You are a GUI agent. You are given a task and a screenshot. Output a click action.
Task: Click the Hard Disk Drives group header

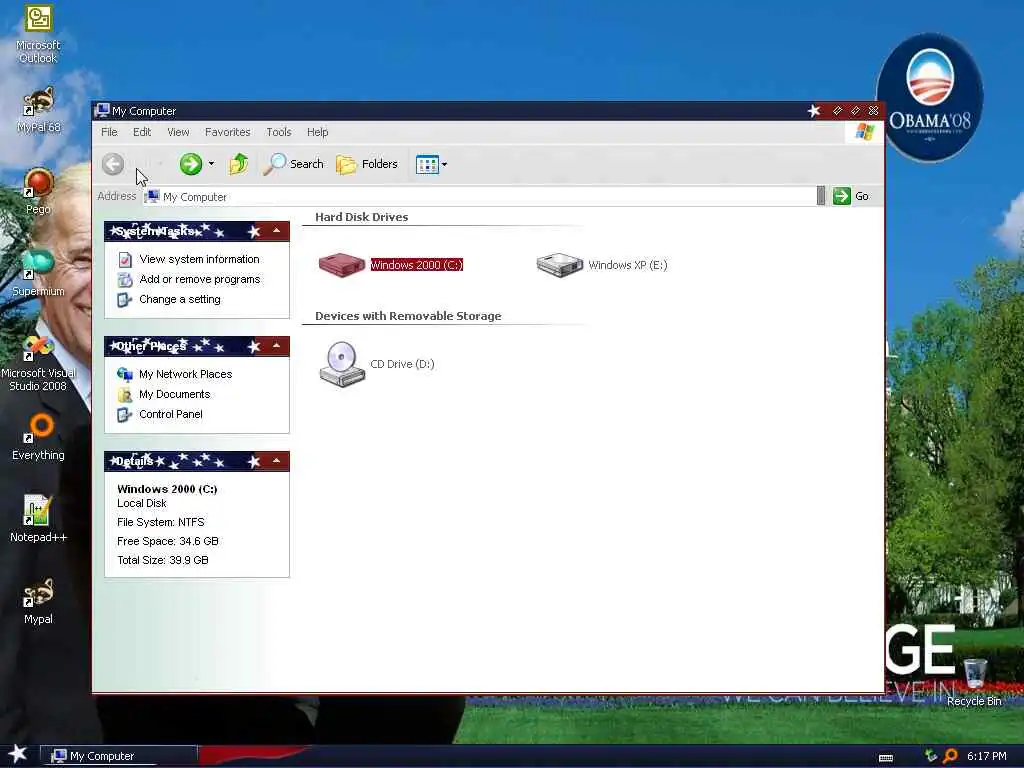click(361, 217)
